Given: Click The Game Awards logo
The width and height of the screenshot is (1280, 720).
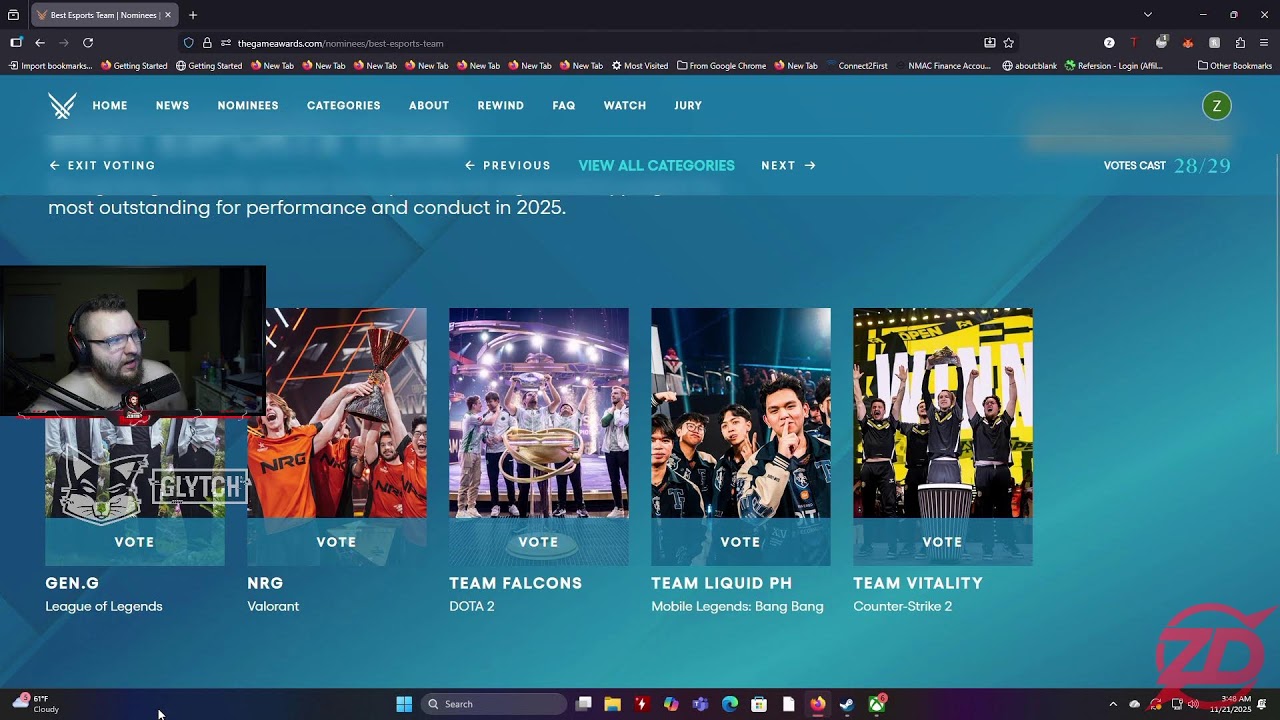Looking at the screenshot, I should point(62,105).
